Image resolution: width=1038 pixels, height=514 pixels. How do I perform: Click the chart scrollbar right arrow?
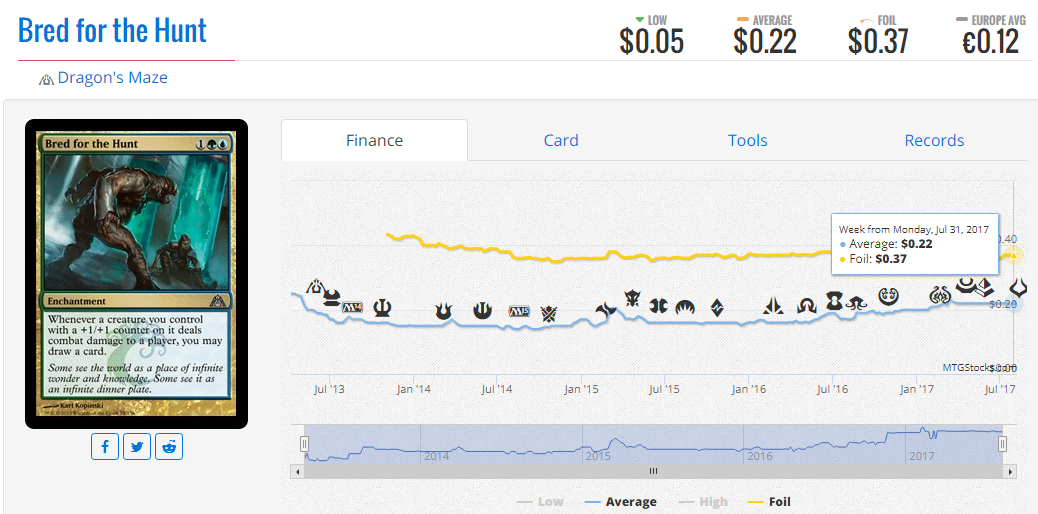pyautogui.click(x=1010, y=472)
